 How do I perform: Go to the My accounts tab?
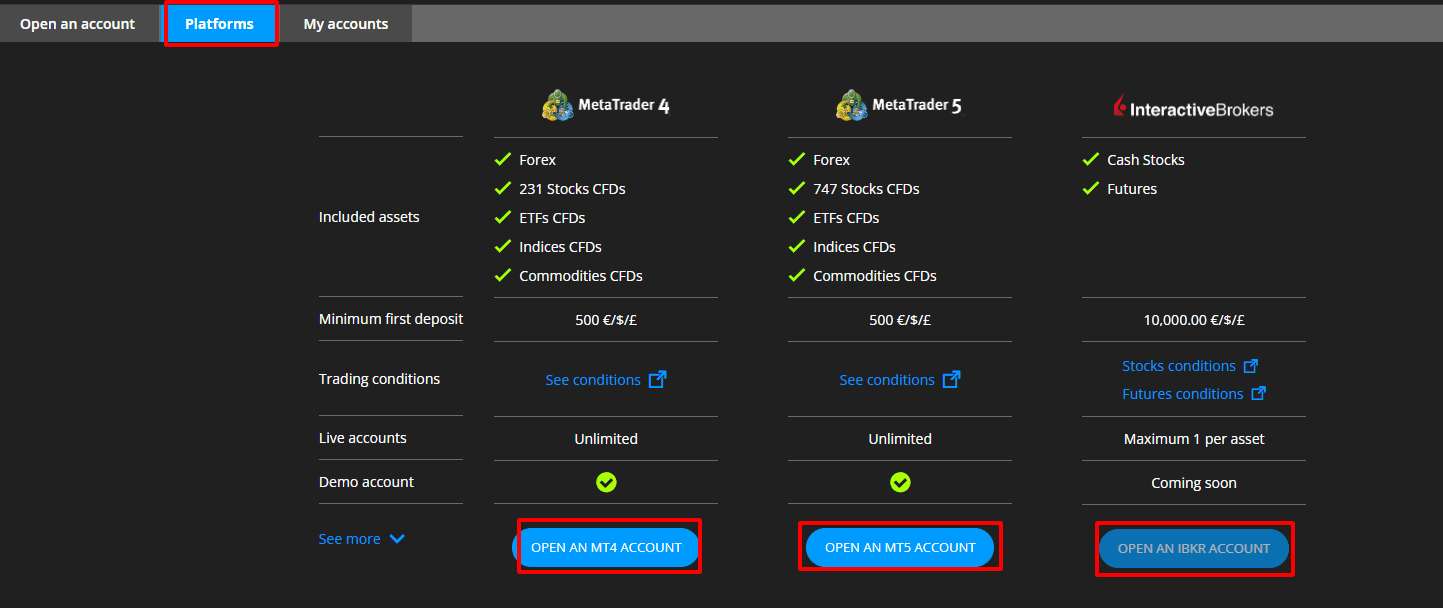[x=346, y=24]
